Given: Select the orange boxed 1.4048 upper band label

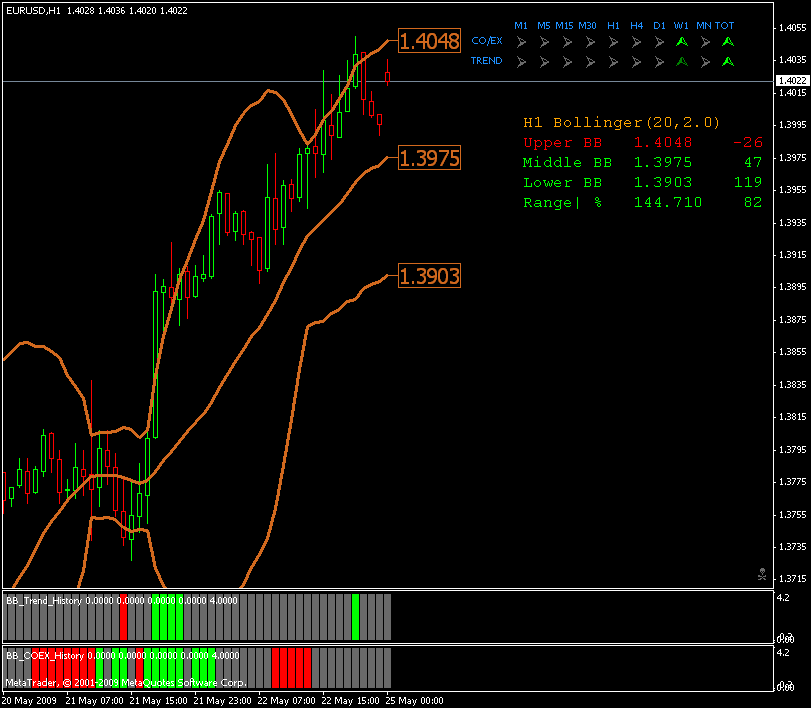Looking at the screenshot, I should [429, 41].
